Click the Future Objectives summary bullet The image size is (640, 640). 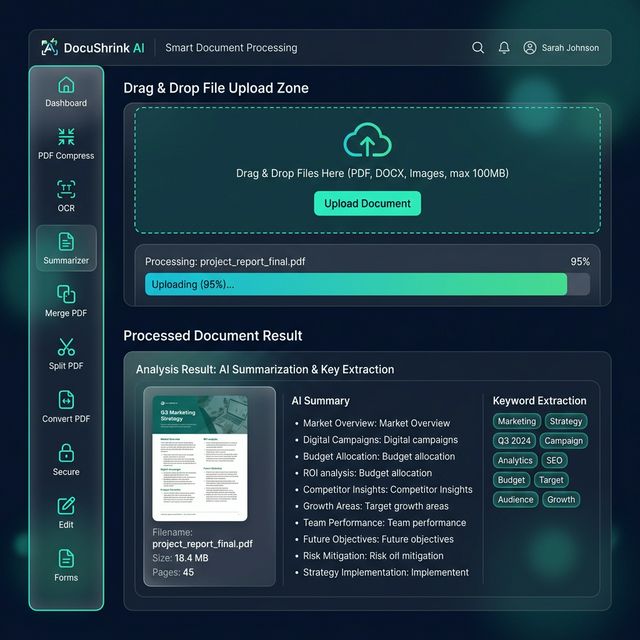pyautogui.click(x=378, y=539)
